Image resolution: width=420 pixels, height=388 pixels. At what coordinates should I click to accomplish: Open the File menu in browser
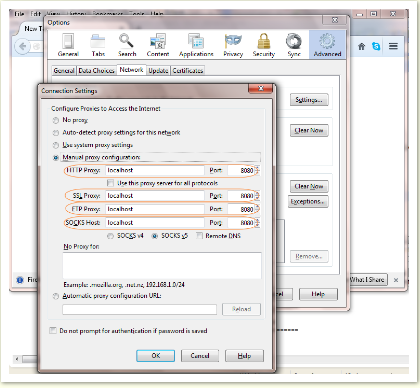[x=19, y=14]
